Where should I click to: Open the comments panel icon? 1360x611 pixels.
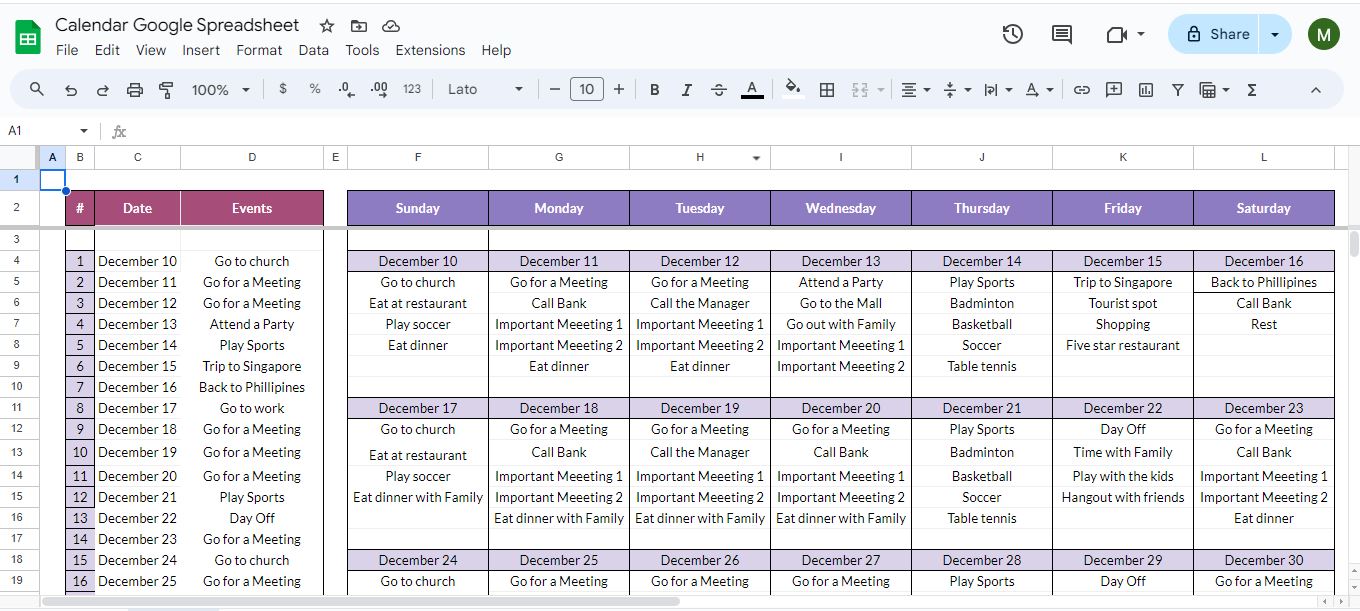pos(1062,34)
